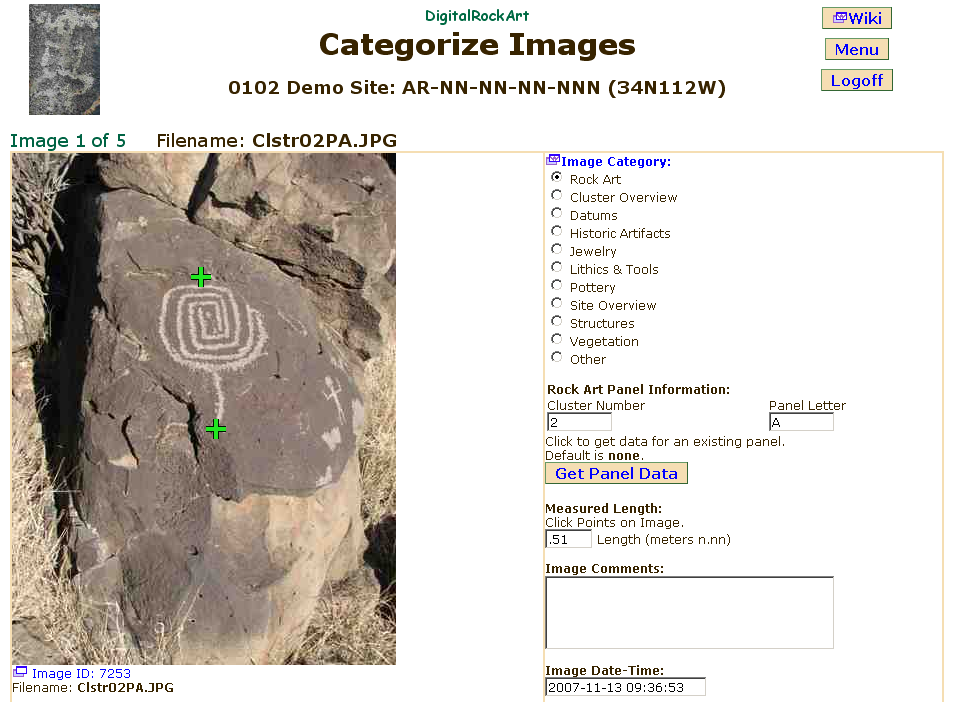The image size is (953, 702).
Task: Select the Cluster Overview category
Action: point(557,196)
